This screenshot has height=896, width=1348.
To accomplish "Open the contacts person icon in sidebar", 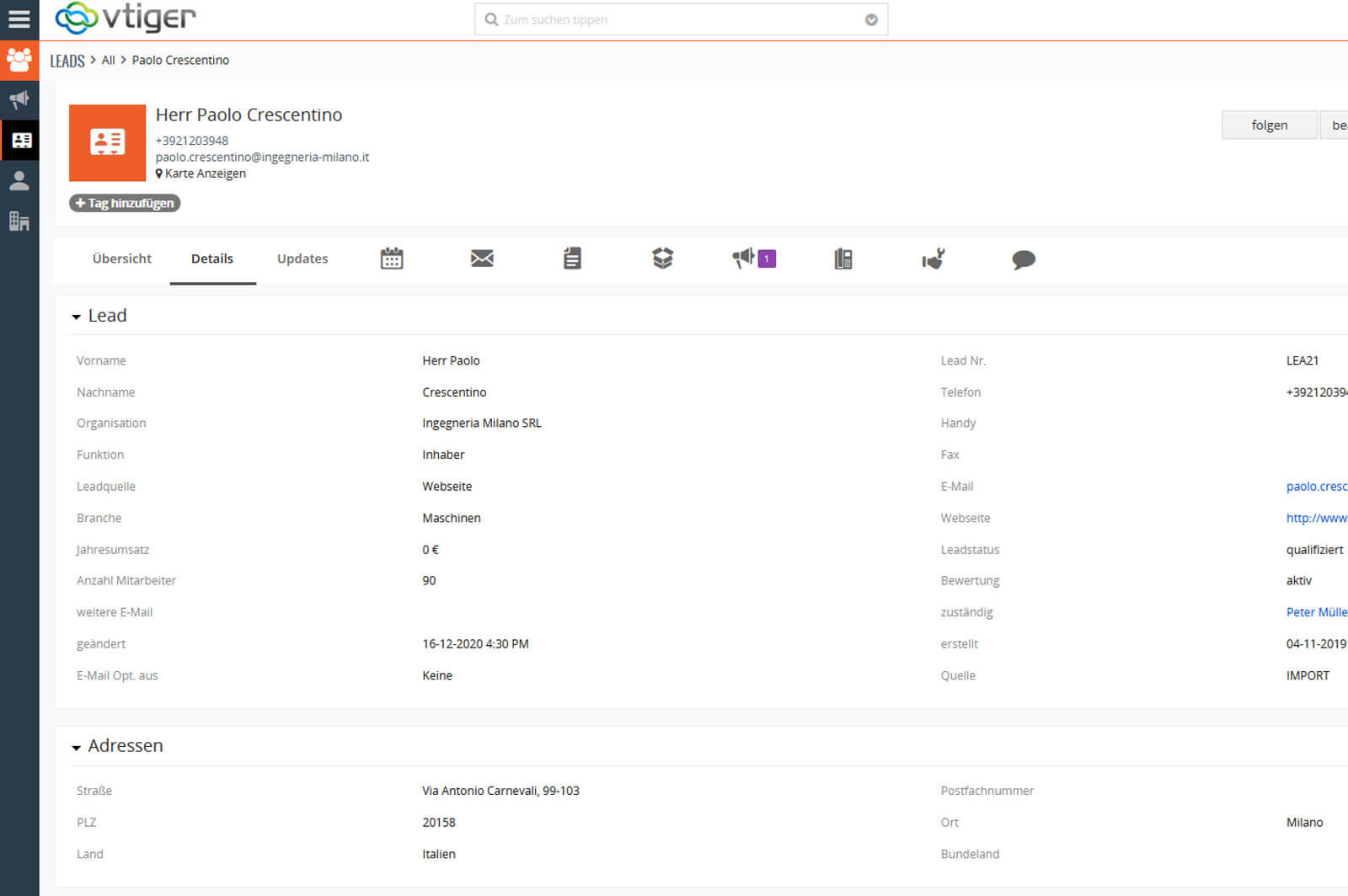I will (x=19, y=180).
